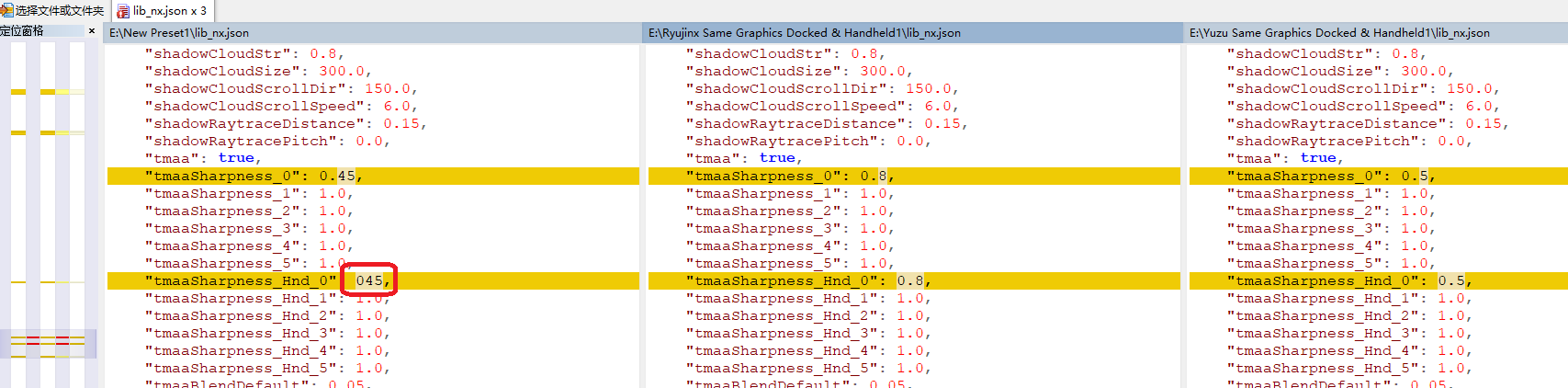Viewport: 1568px width, 388px height.
Task: Select highlighted tmaaSharpness_Hnd_0 0.8 line in Ryujinx
Action: tap(914, 280)
